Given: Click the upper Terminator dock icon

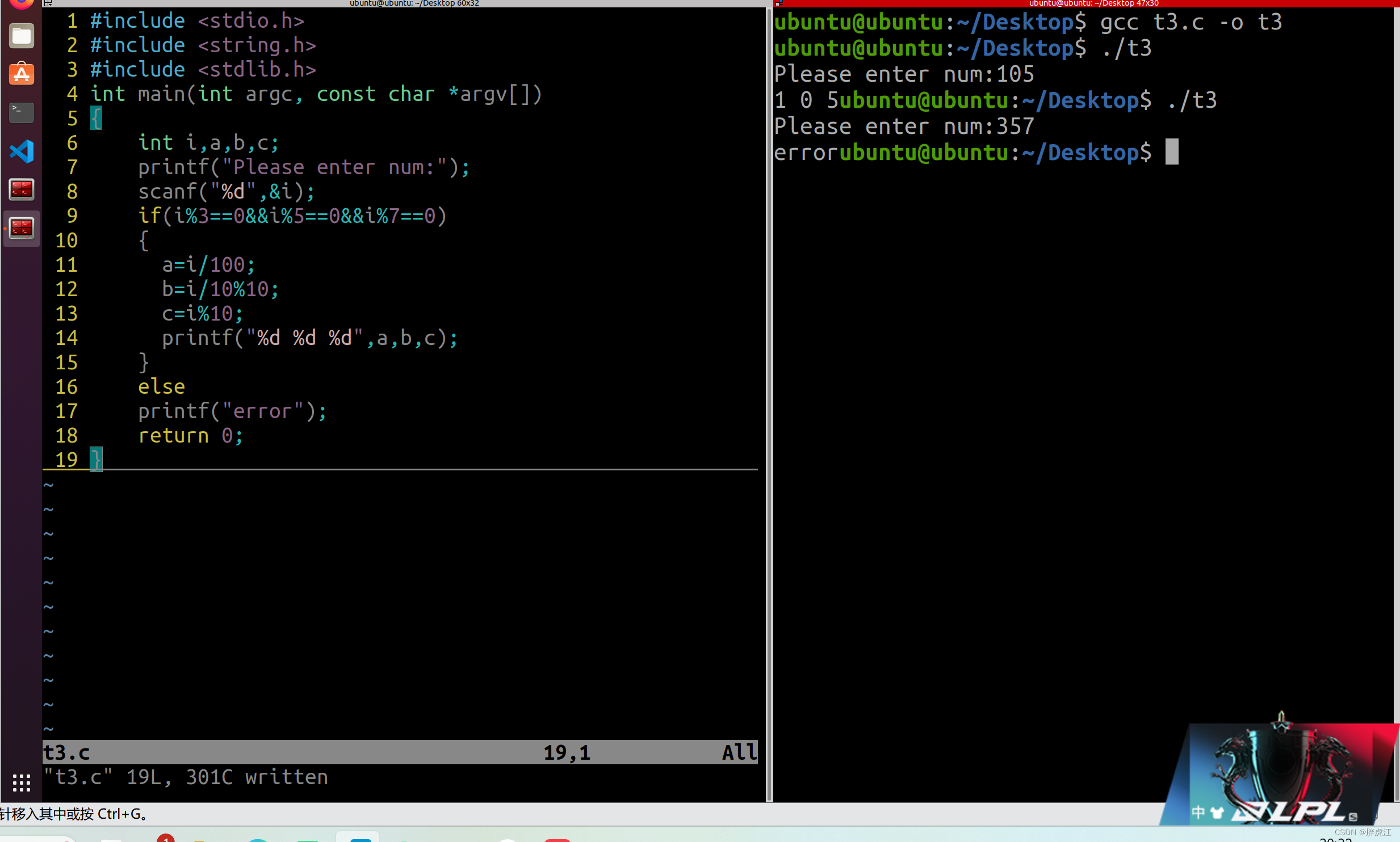Looking at the screenshot, I should [22, 190].
